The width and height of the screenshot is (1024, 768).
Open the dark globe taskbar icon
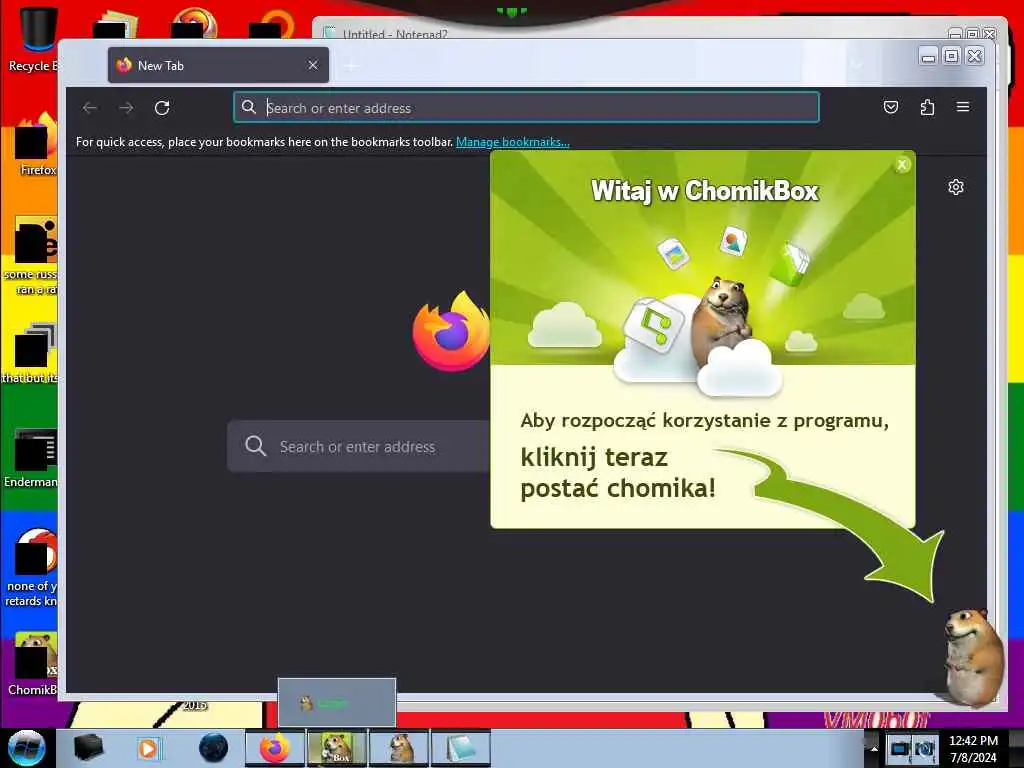(x=214, y=748)
